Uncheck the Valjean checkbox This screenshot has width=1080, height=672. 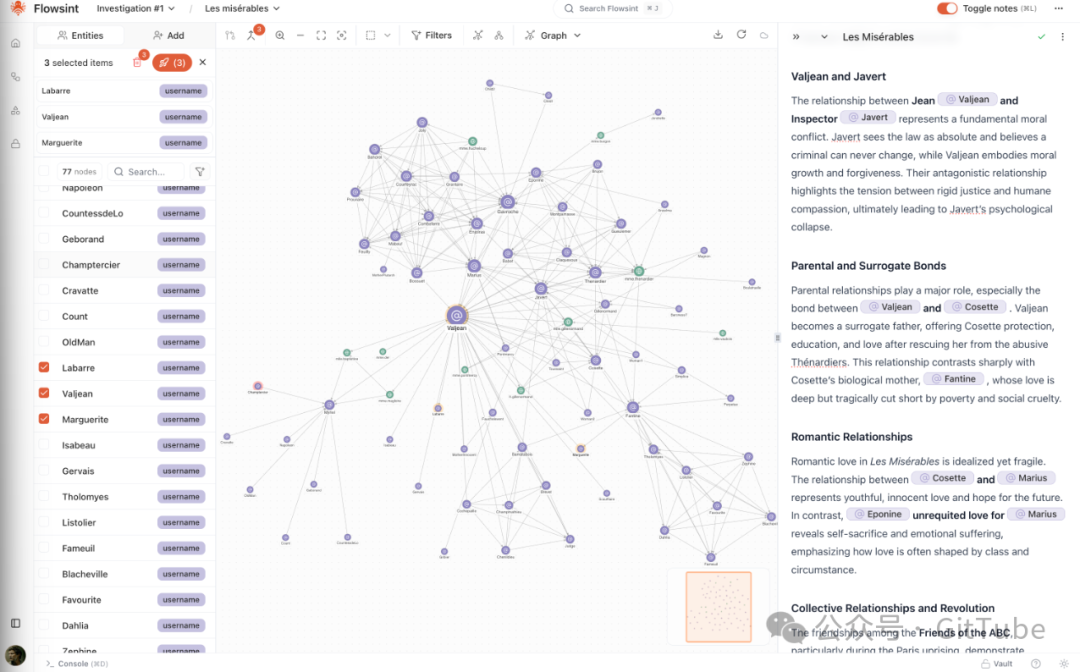44,393
